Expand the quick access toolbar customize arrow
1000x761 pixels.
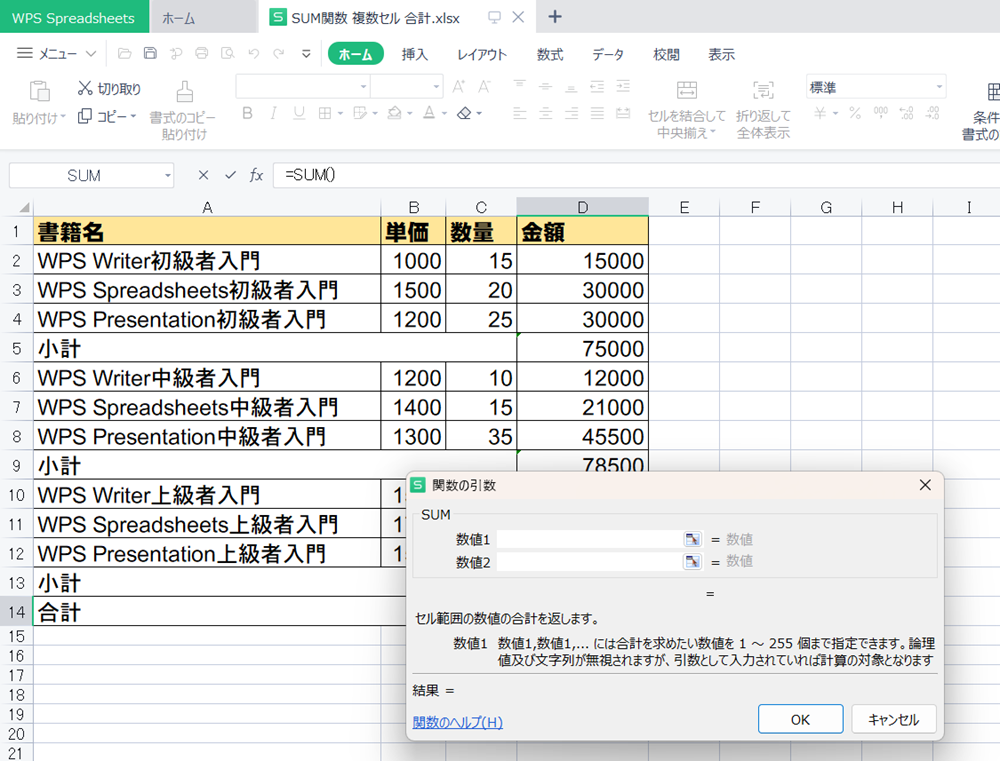coord(306,54)
